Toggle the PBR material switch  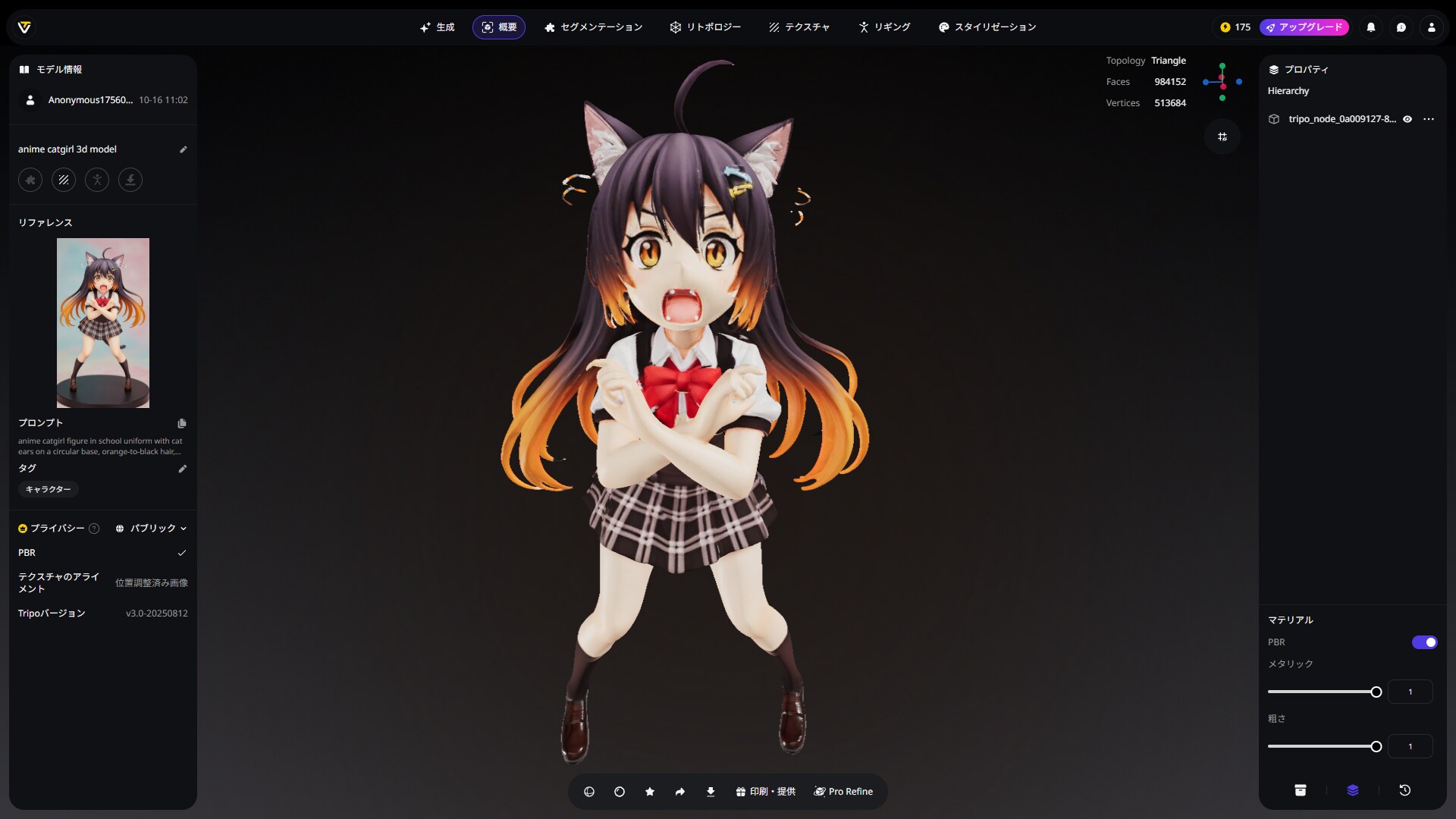pyautogui.click(x=1424, y=642)
